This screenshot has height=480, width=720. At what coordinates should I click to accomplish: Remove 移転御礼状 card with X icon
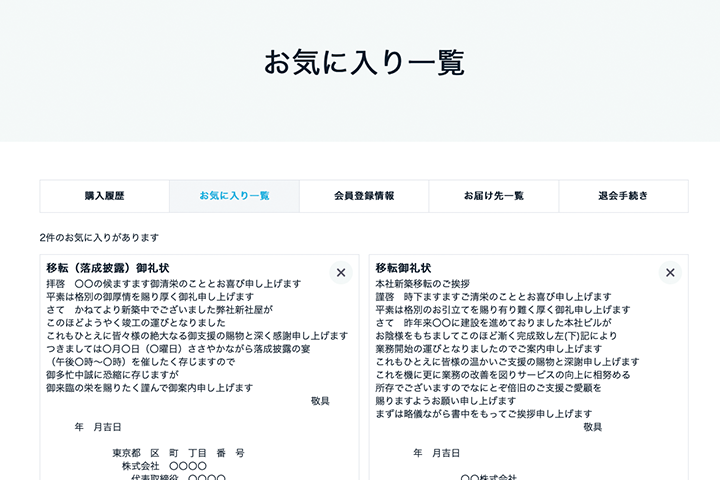click(x=670, y=272)
